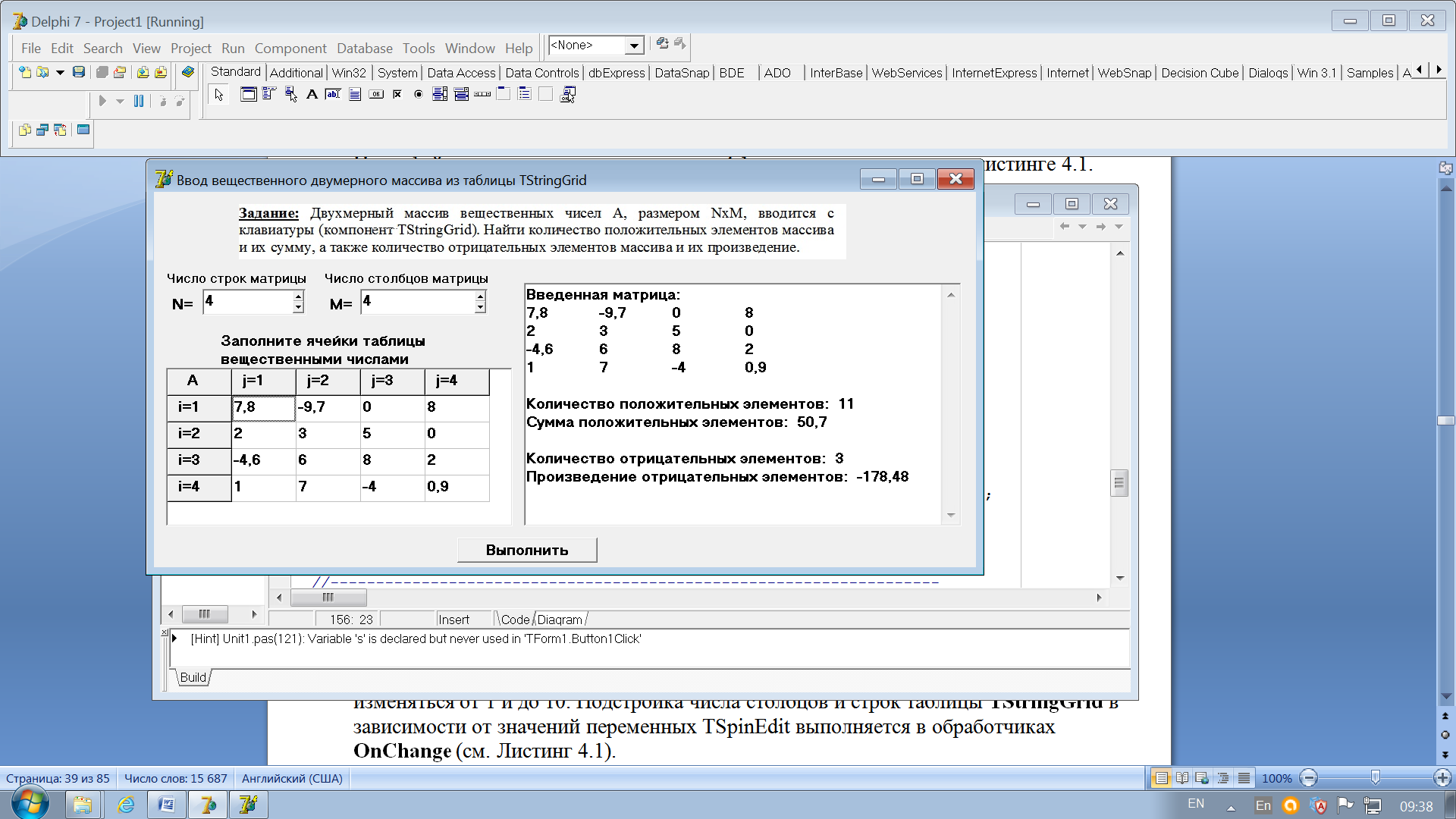1456x819 pixels.
Task: Click the Word zoom out minus button
Action: (x=1308, y=778)
